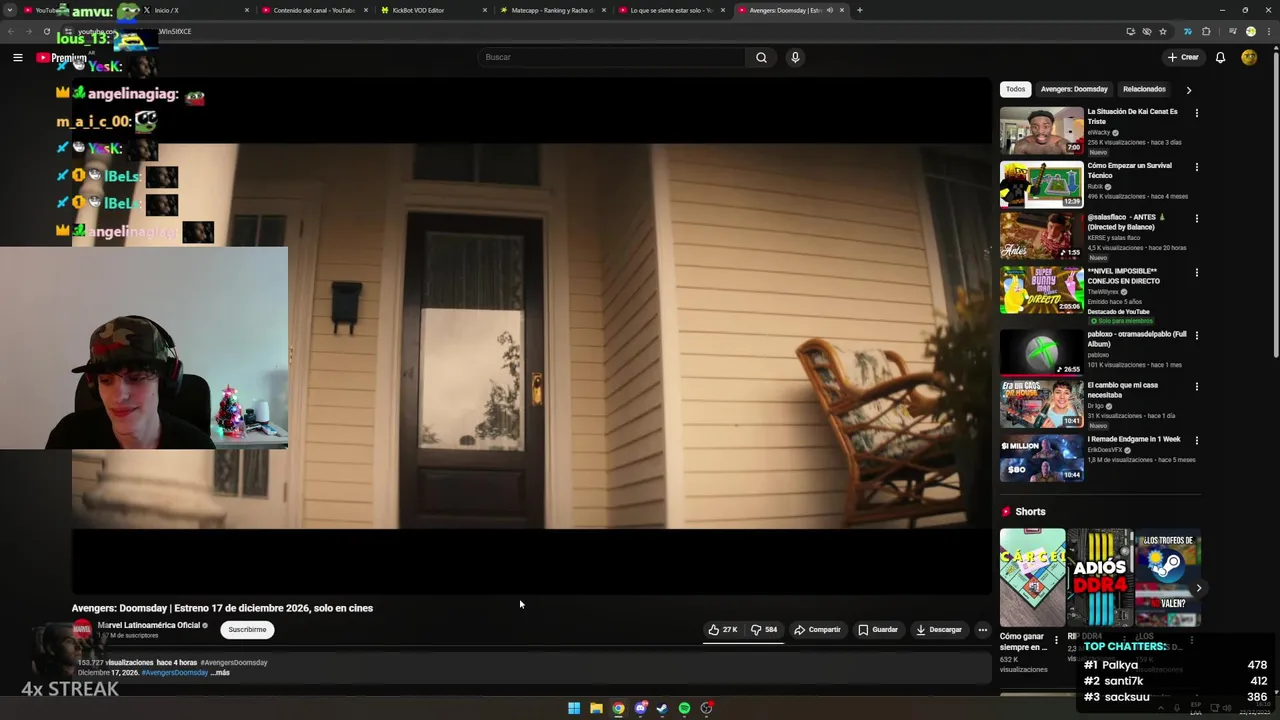Click the search magnifier button
The width and height of the screenshot is (1280, 720).
pos(761,57)
